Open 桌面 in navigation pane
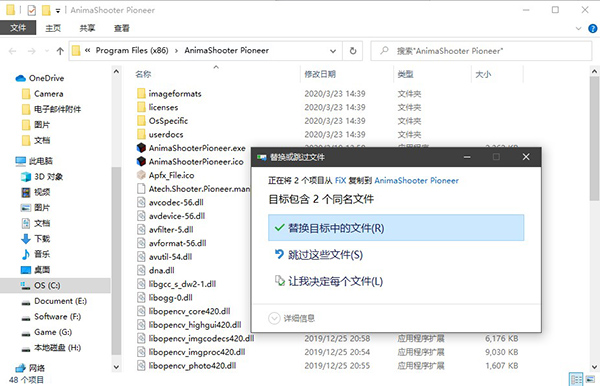 click(36, 270)
